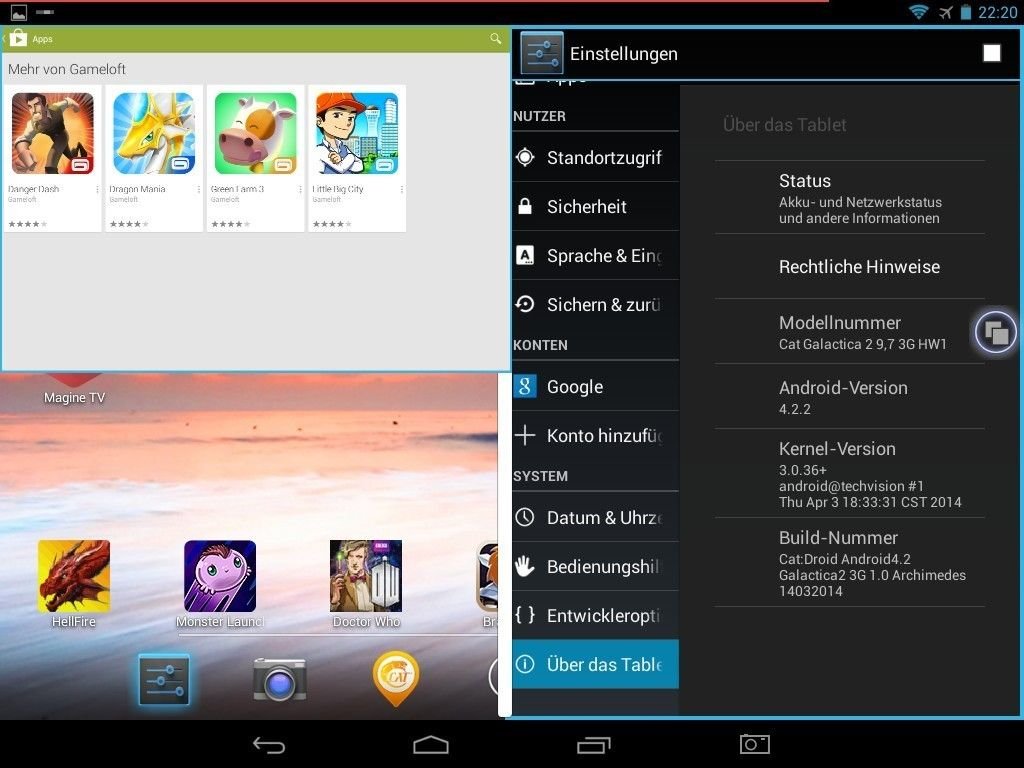This screenshot has width=1024, height=768.
Task: Open overflow menu on Green Farm 3 card
Action: 300,189
